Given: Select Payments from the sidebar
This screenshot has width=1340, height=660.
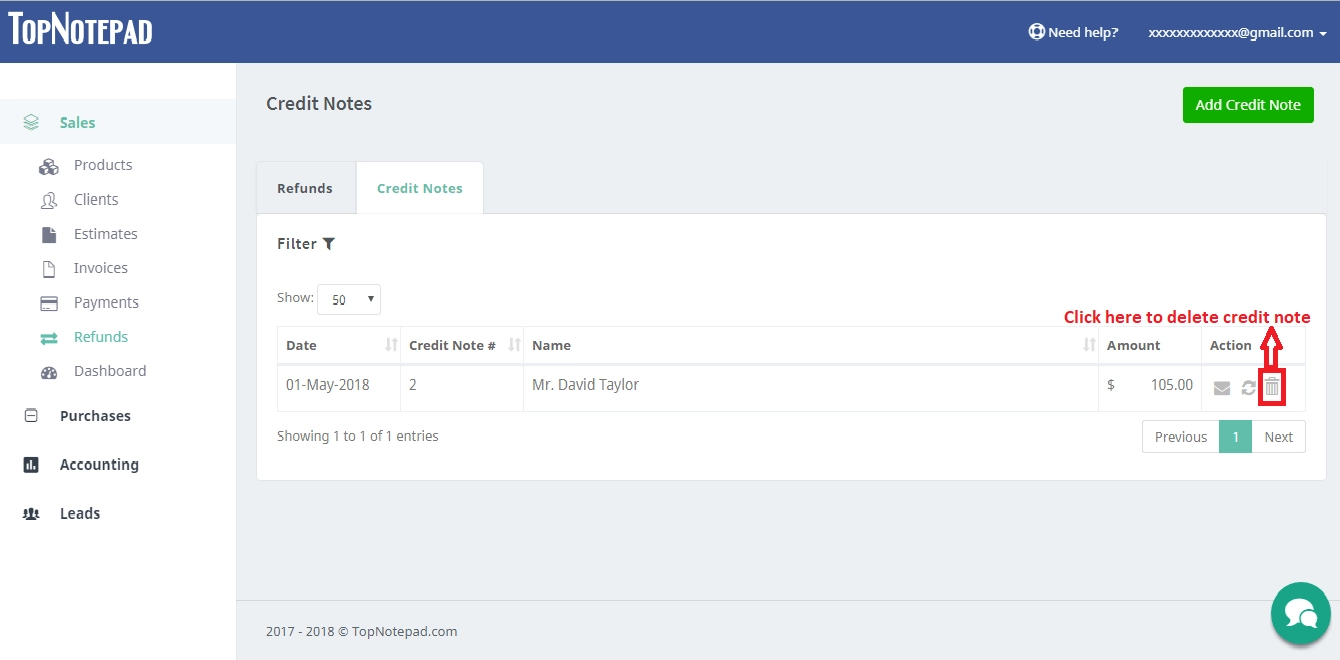Looking at the screenshot, I should 107,302.
